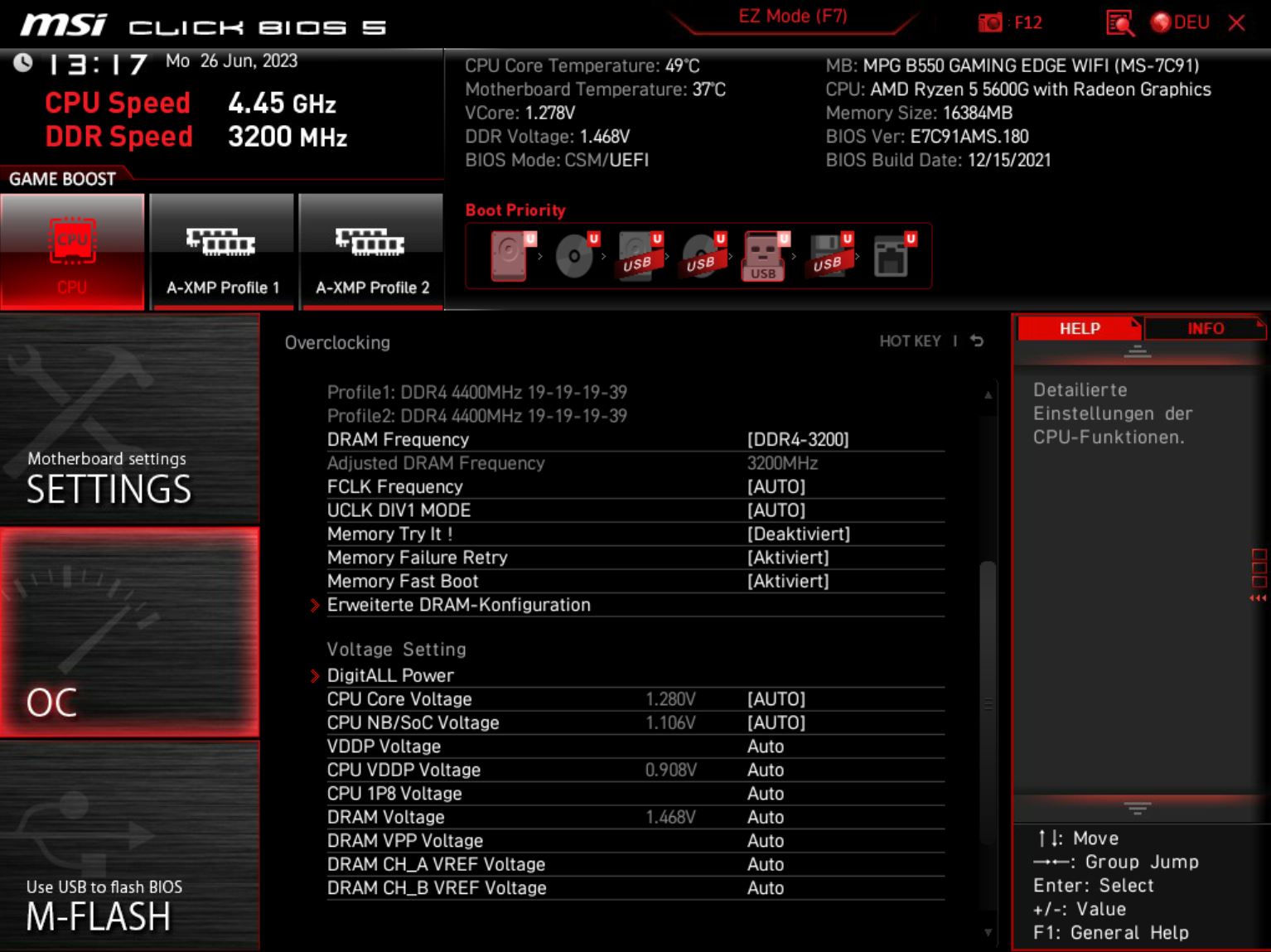Click the clock icon beside the time
This screenshot has height=952, width=1271.
pos(22,62)
